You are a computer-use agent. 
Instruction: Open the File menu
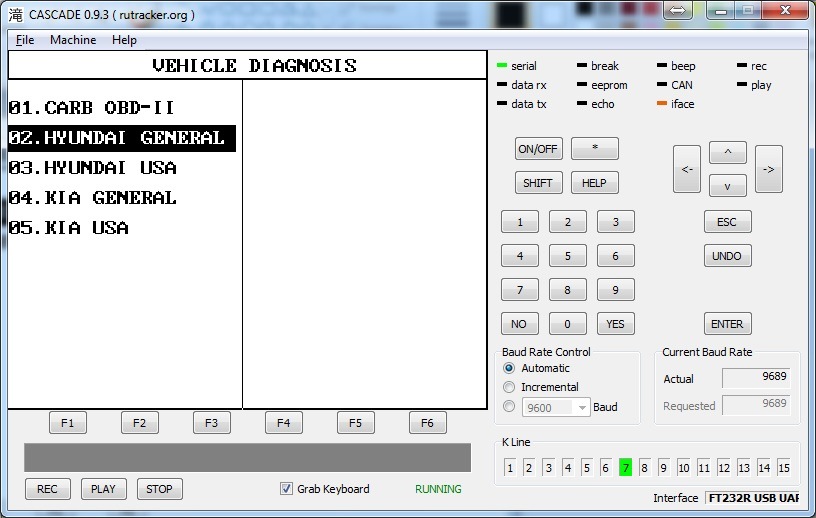click(x=24, y=40)
